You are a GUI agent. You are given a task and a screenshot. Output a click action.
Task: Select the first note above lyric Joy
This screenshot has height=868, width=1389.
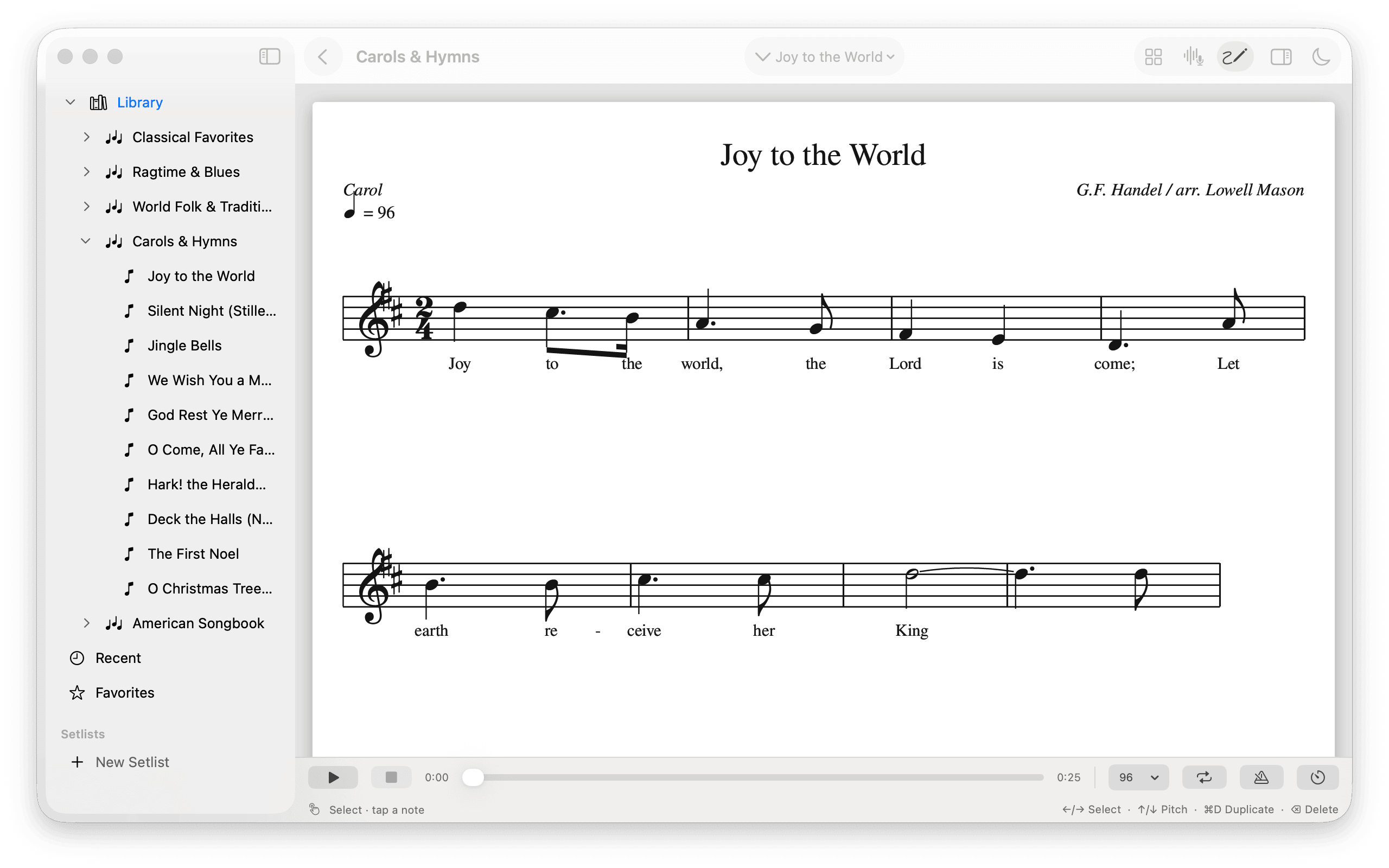tap(459, 308)
